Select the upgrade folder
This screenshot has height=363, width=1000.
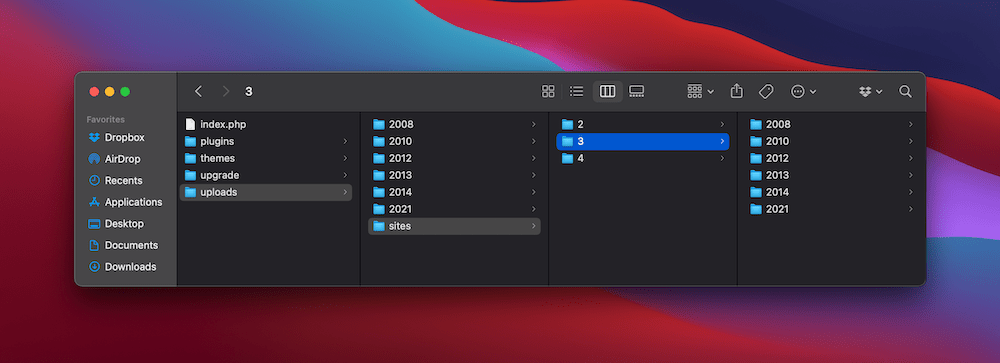click(266, 175)
